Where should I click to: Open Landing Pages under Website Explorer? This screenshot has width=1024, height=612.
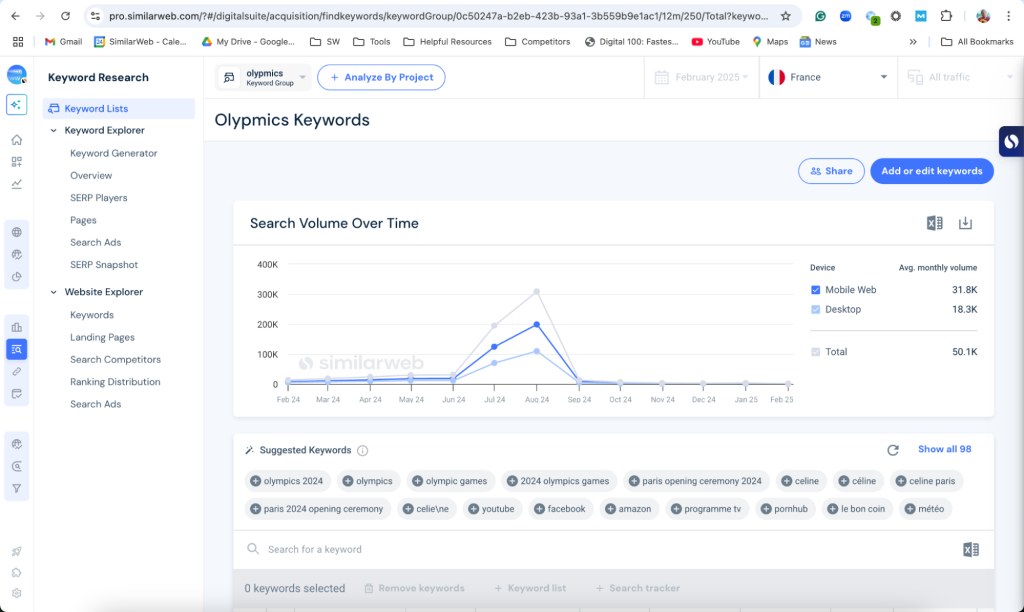point(102,337)
